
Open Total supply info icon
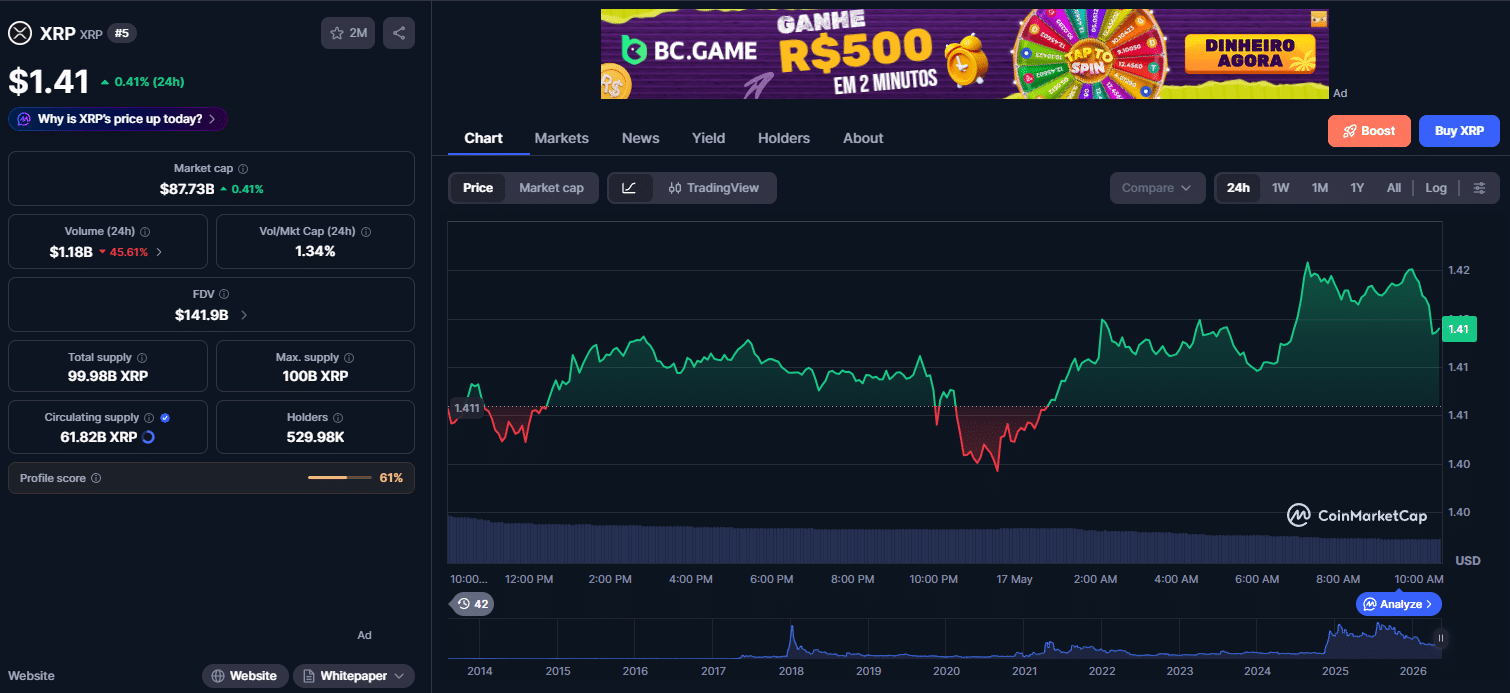pyautogui.click(x=142, y=358)
